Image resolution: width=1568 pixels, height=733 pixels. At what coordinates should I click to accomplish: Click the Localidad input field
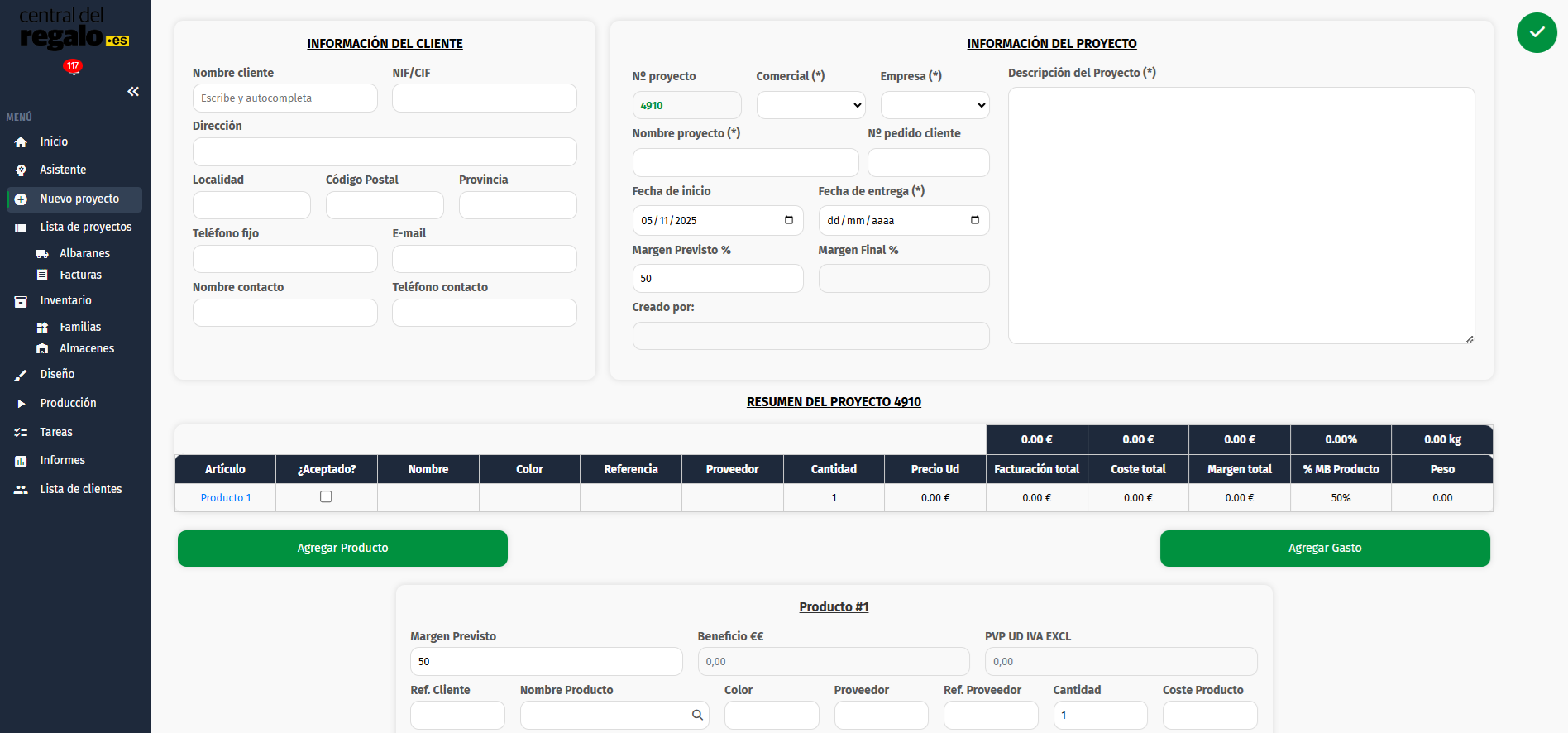click(251, 205)
